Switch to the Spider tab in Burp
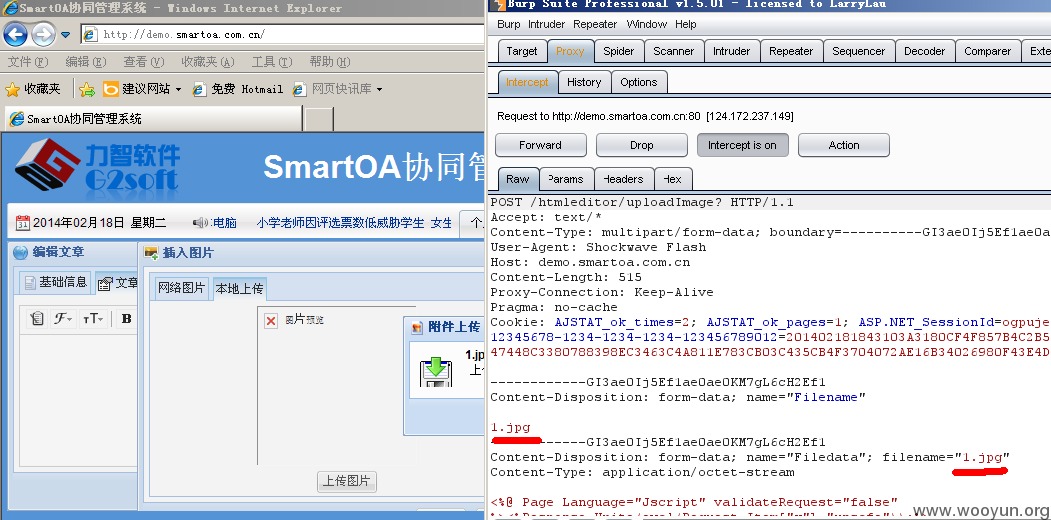 point(619,52)
